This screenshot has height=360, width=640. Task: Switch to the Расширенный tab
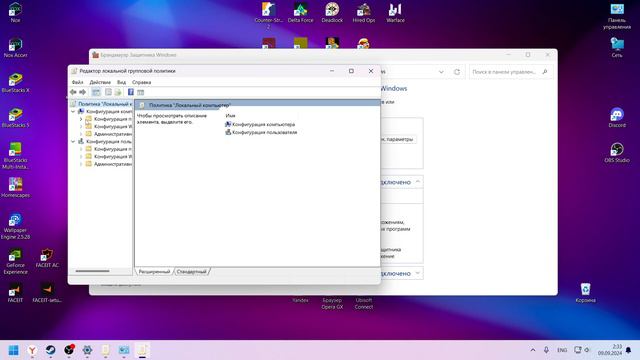tap(154, 271)
